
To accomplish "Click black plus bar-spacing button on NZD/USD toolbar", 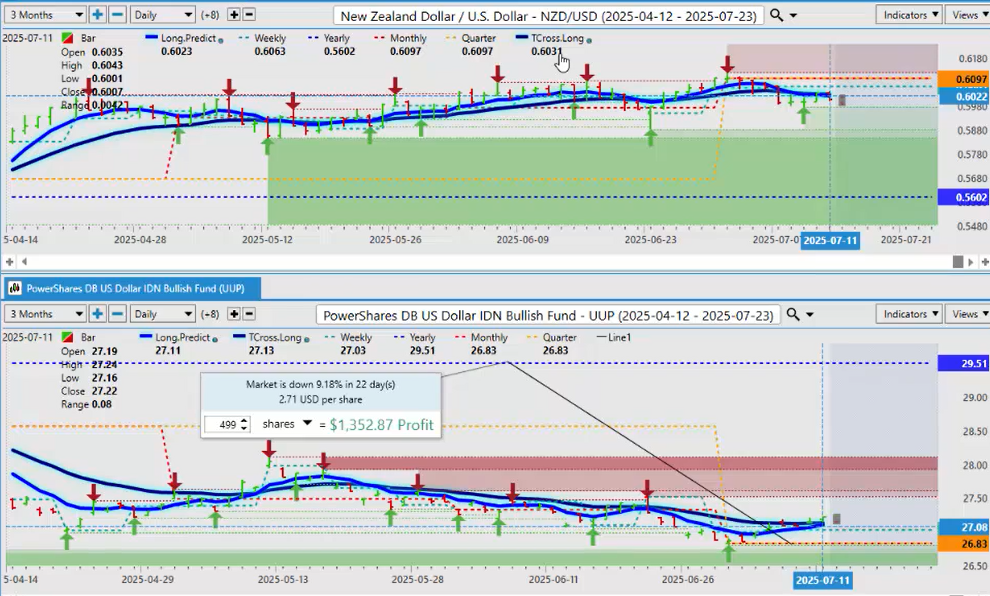I will click(234, 15).
